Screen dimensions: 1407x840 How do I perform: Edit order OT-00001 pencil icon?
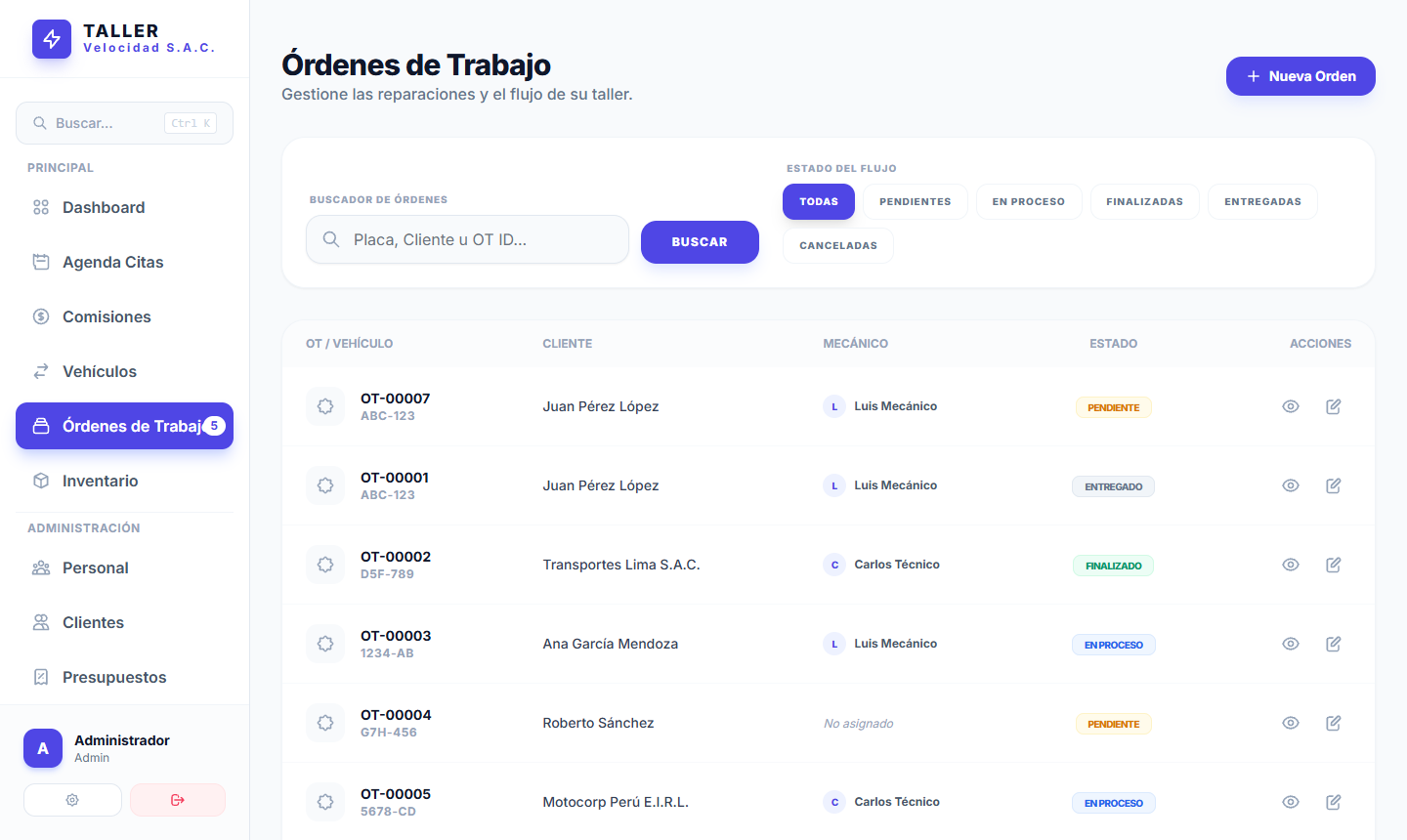[1334, 485]
